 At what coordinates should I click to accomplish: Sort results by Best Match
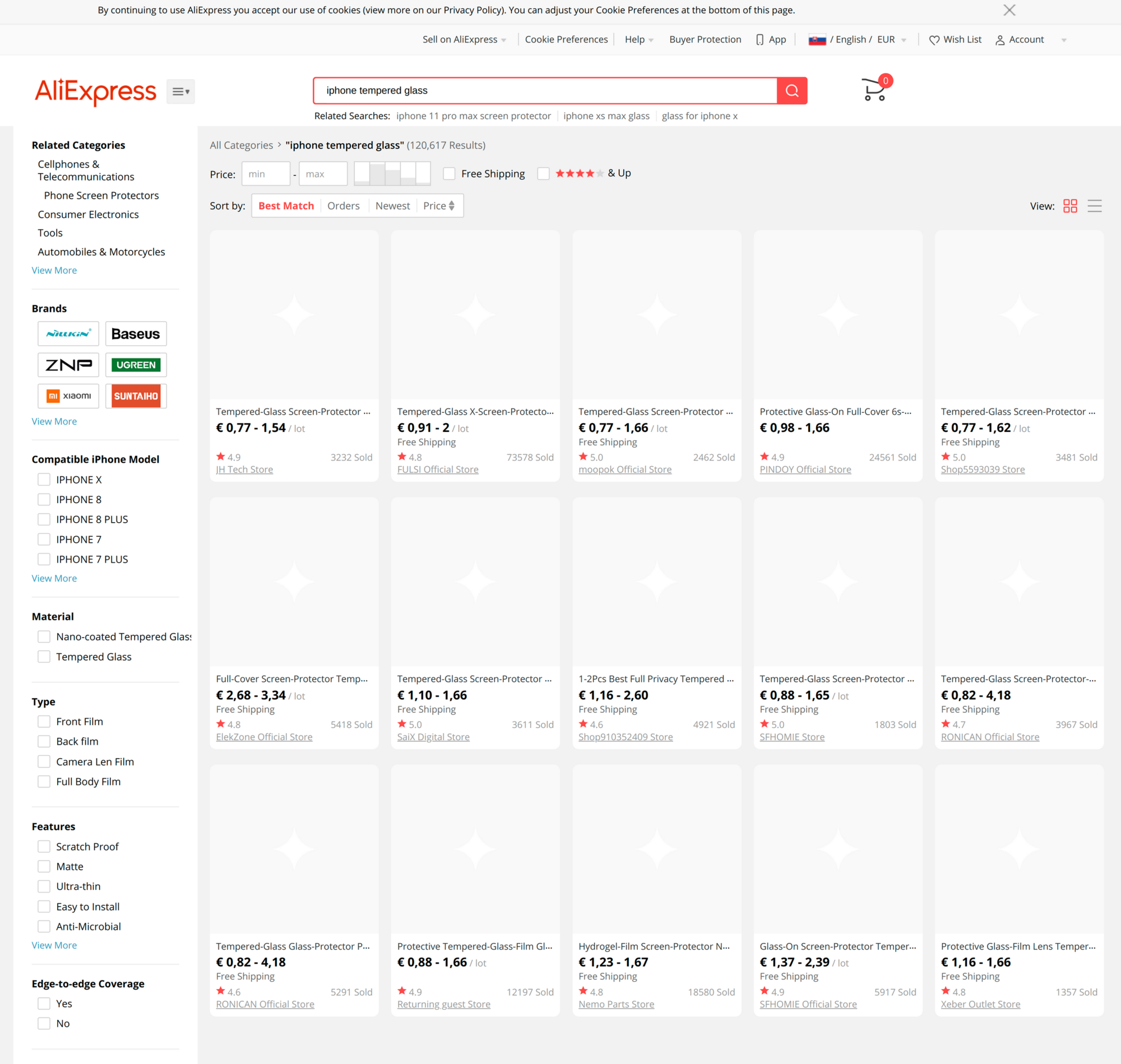tap(286, 206)
